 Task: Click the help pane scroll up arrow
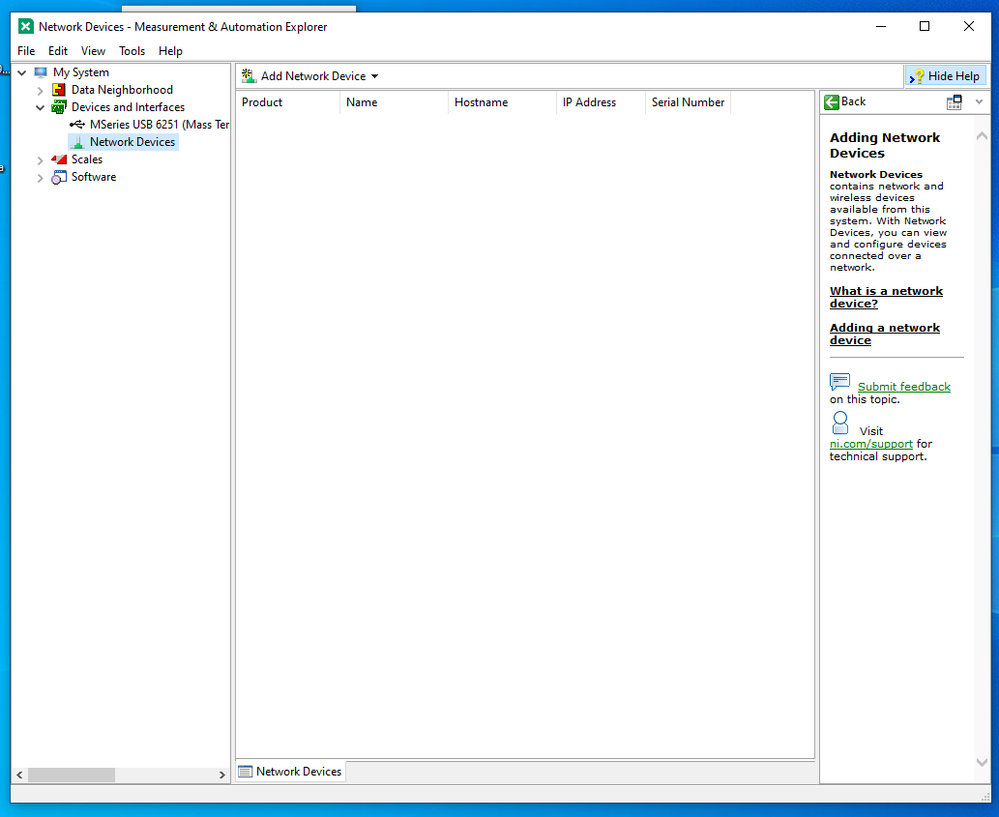point(982,136)
